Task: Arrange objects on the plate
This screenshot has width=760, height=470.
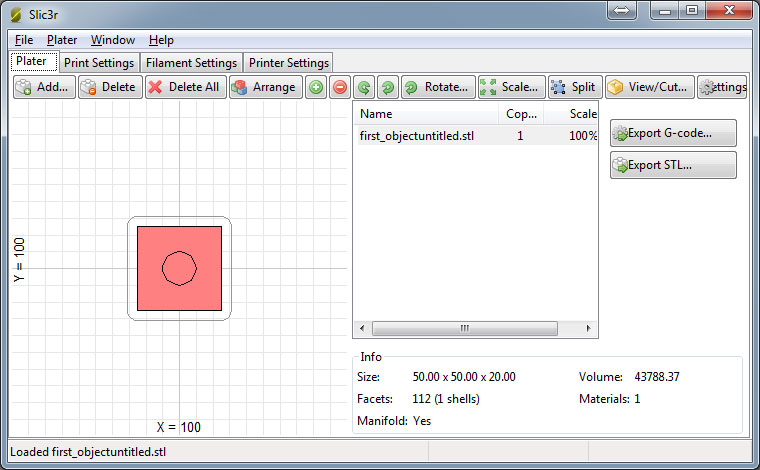Action: (266, 87)
